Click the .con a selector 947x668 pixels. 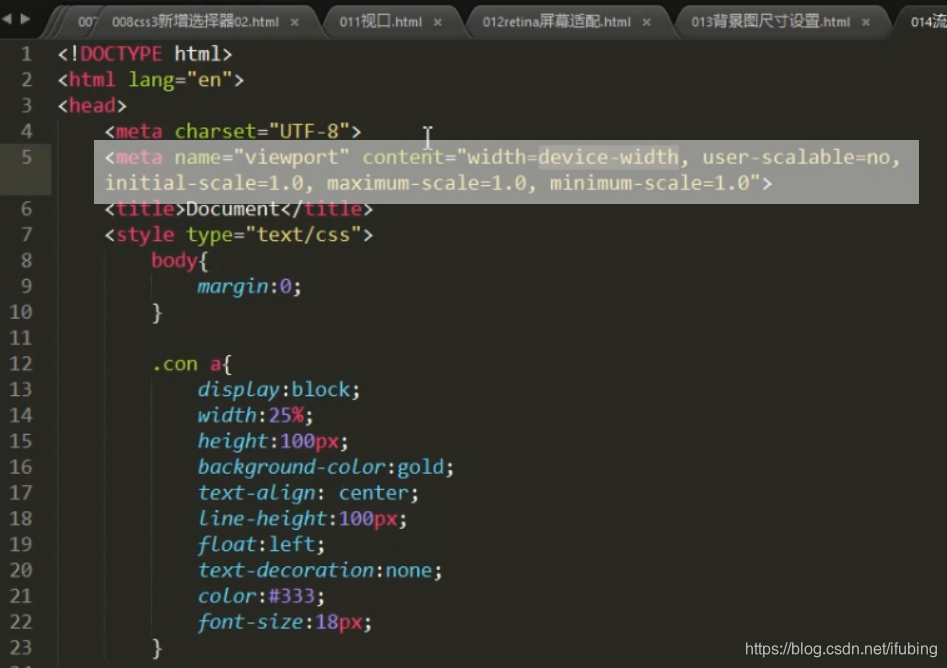[x=186, y=364]
